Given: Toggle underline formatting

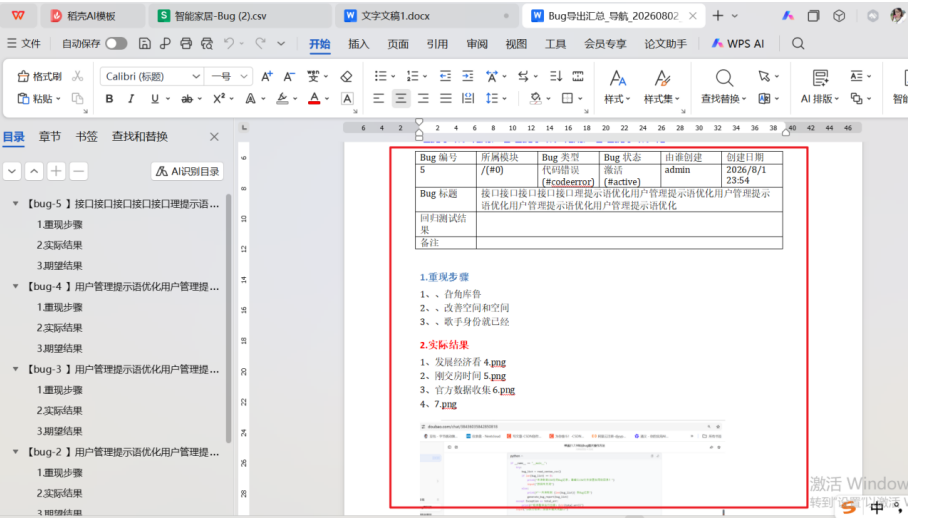Looking at the screenshot, I should click(x=155, y=99).
